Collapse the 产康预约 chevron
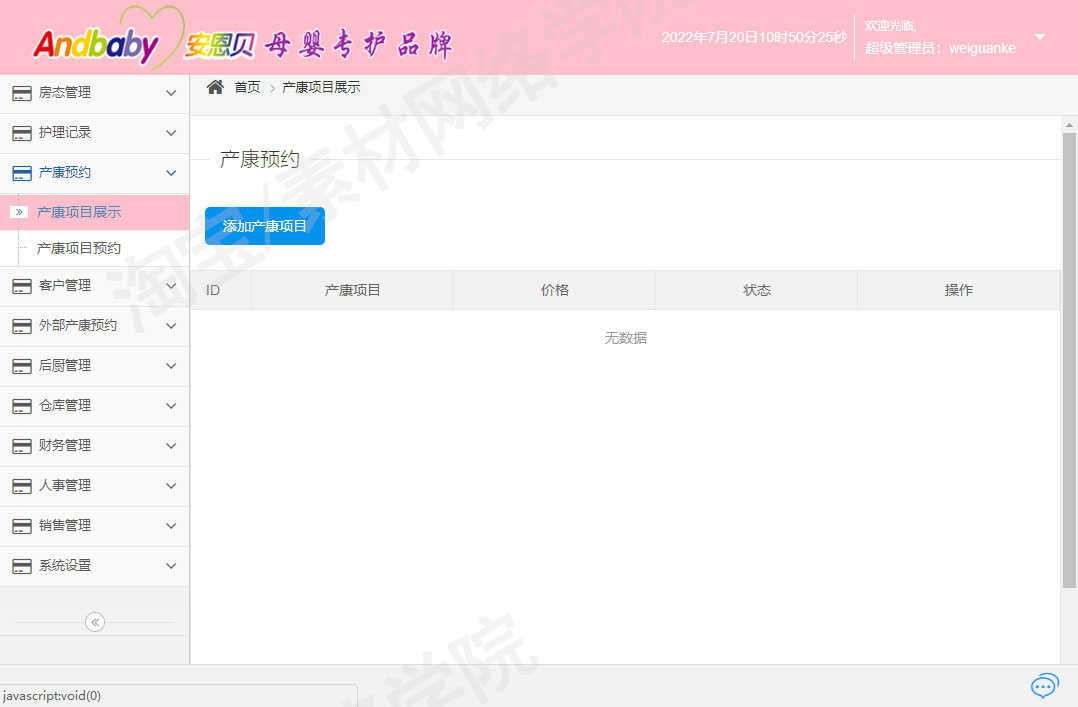This screenshot has width=1078, height=707. (x=171, y=173)
